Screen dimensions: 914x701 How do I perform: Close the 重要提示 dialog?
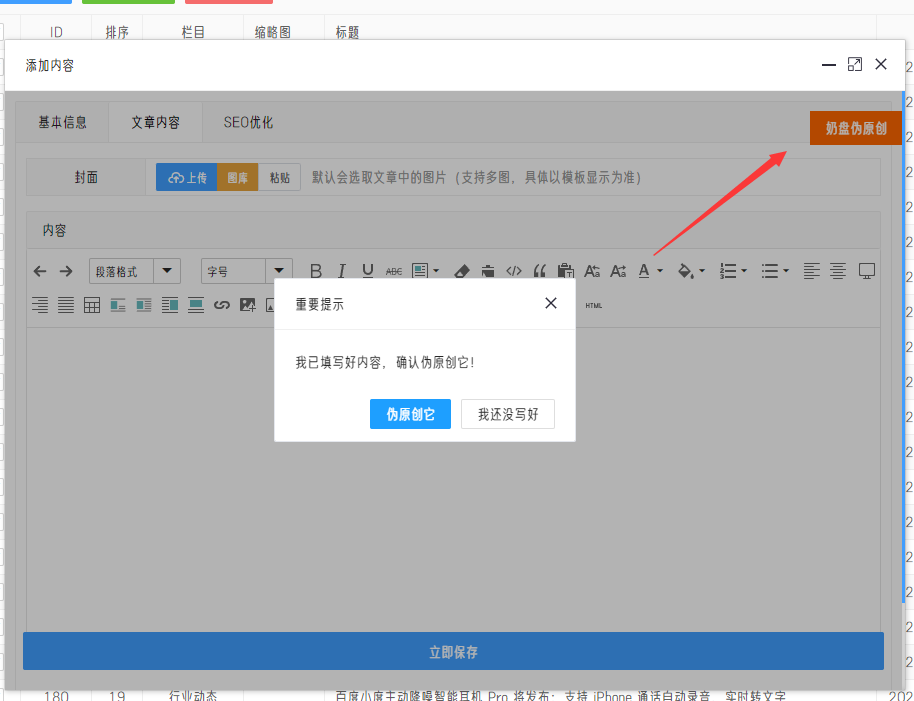tap(551, 303)
